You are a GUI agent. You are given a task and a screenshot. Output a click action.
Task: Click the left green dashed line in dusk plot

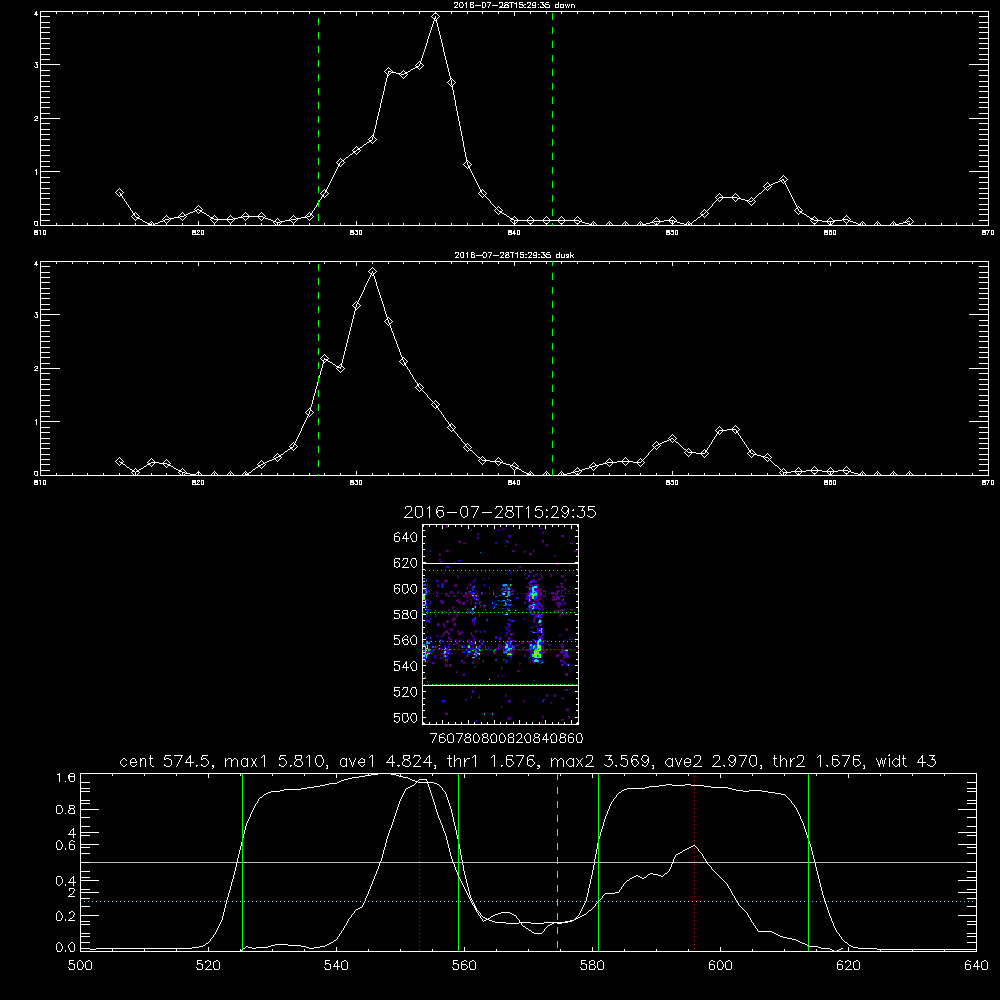pos(318,369)
